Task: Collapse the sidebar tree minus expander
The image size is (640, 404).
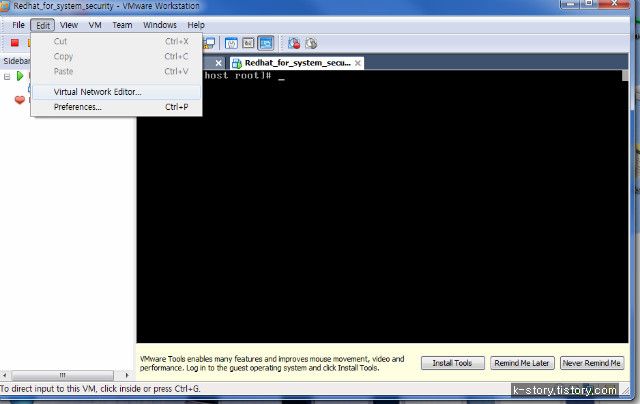Action: 7,76
